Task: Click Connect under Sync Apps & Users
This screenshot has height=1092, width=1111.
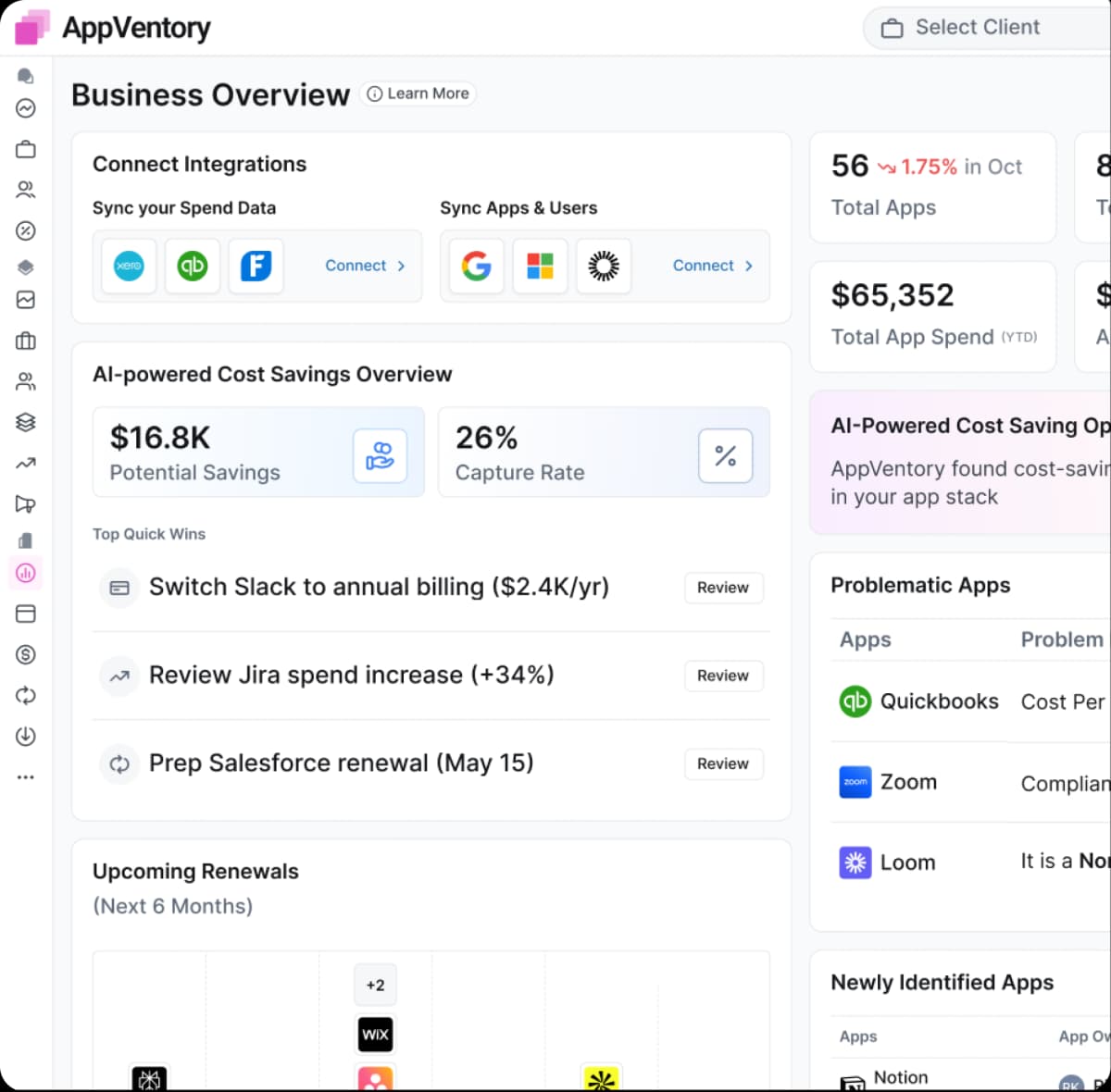Action: click(x=712, y=266)
